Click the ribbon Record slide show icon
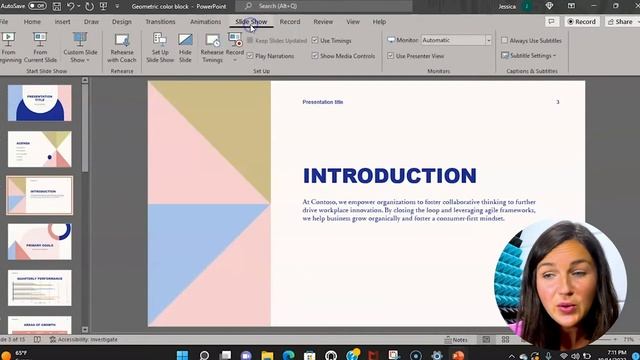The width and height of the screenshot is (640, 360). click(x=235, y=40)
